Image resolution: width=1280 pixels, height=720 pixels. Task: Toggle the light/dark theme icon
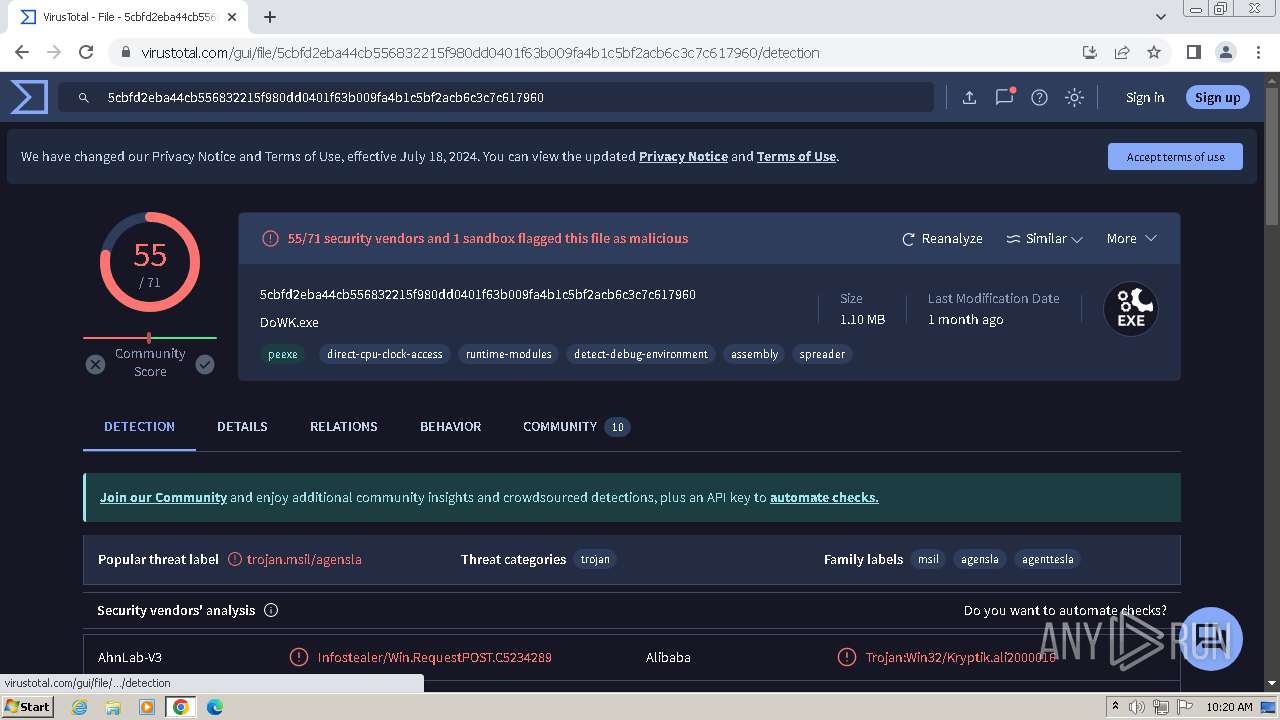1074,97
